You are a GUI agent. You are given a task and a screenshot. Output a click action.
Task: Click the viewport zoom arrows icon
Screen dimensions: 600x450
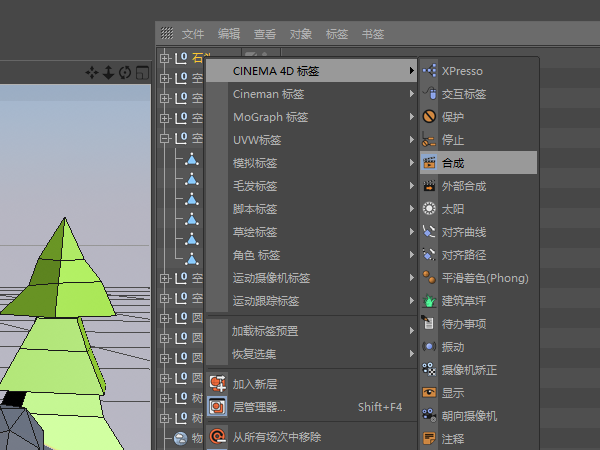[109, 72]
